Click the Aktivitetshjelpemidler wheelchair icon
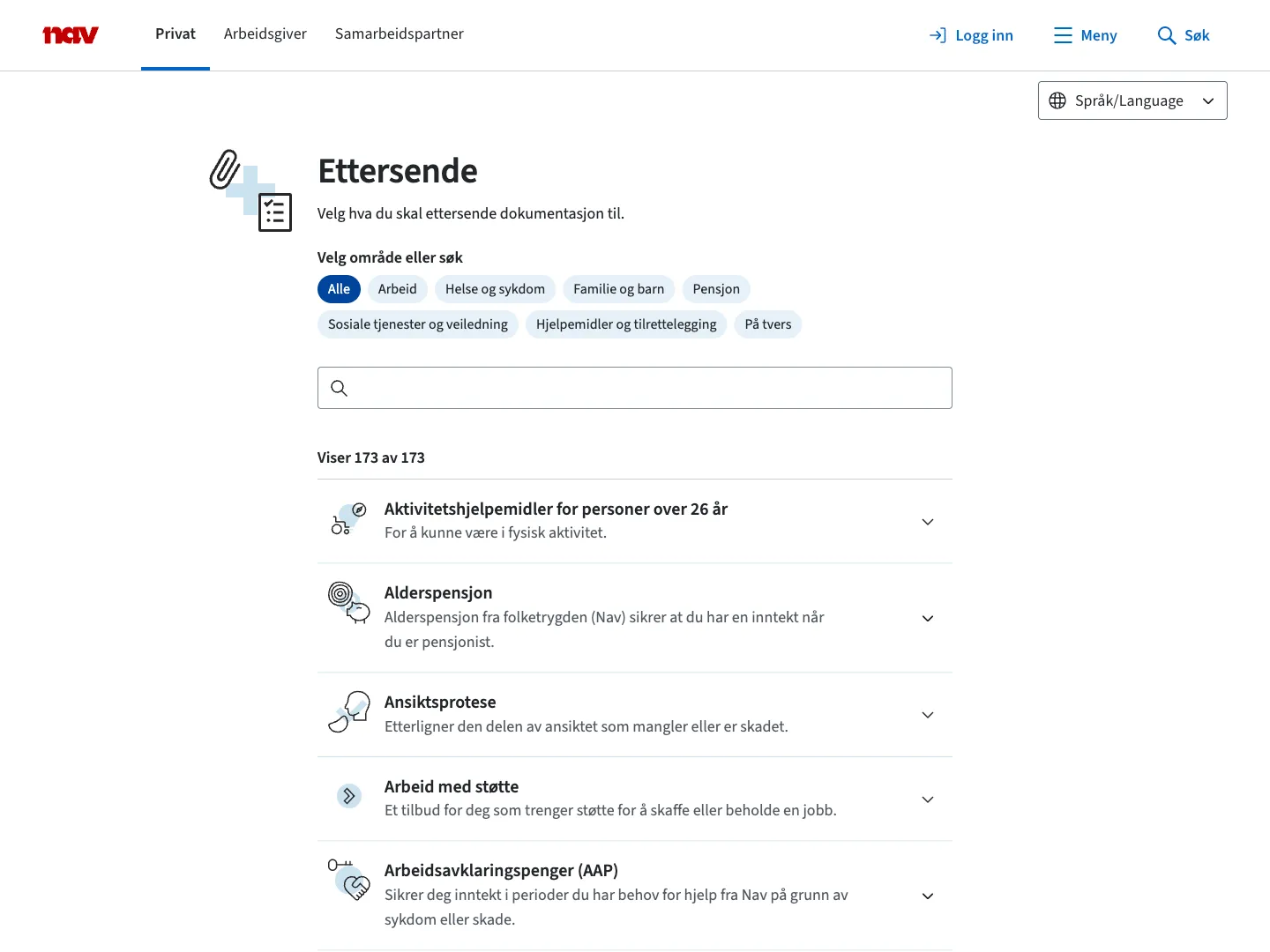 coord(348,519)
